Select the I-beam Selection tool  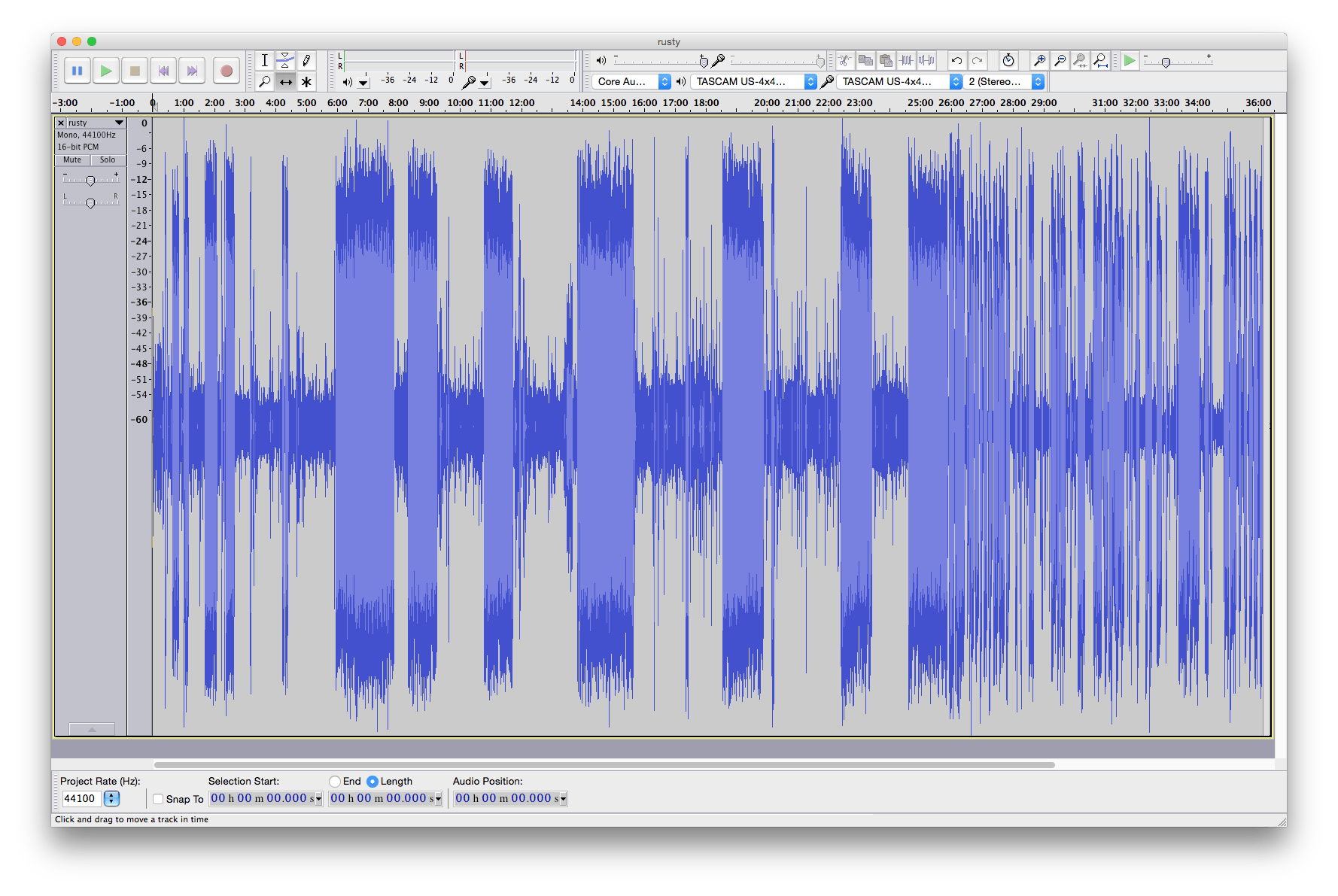pos(265,61)
